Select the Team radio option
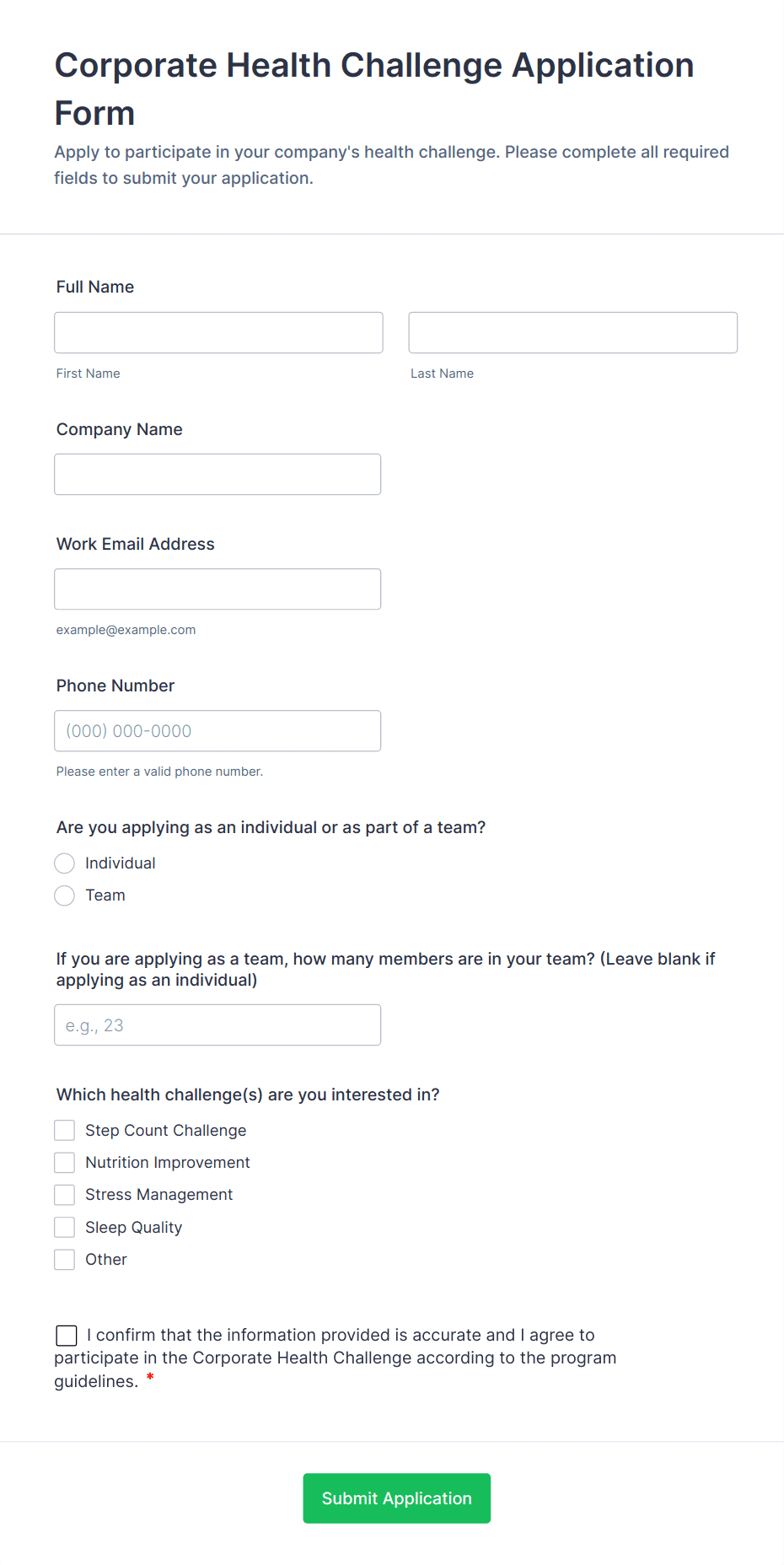Viewport: 784px width, 1565px height. tap(65, 895)
